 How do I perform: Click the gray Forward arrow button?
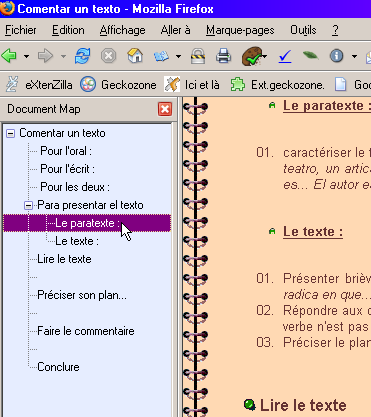pos(46,56)
